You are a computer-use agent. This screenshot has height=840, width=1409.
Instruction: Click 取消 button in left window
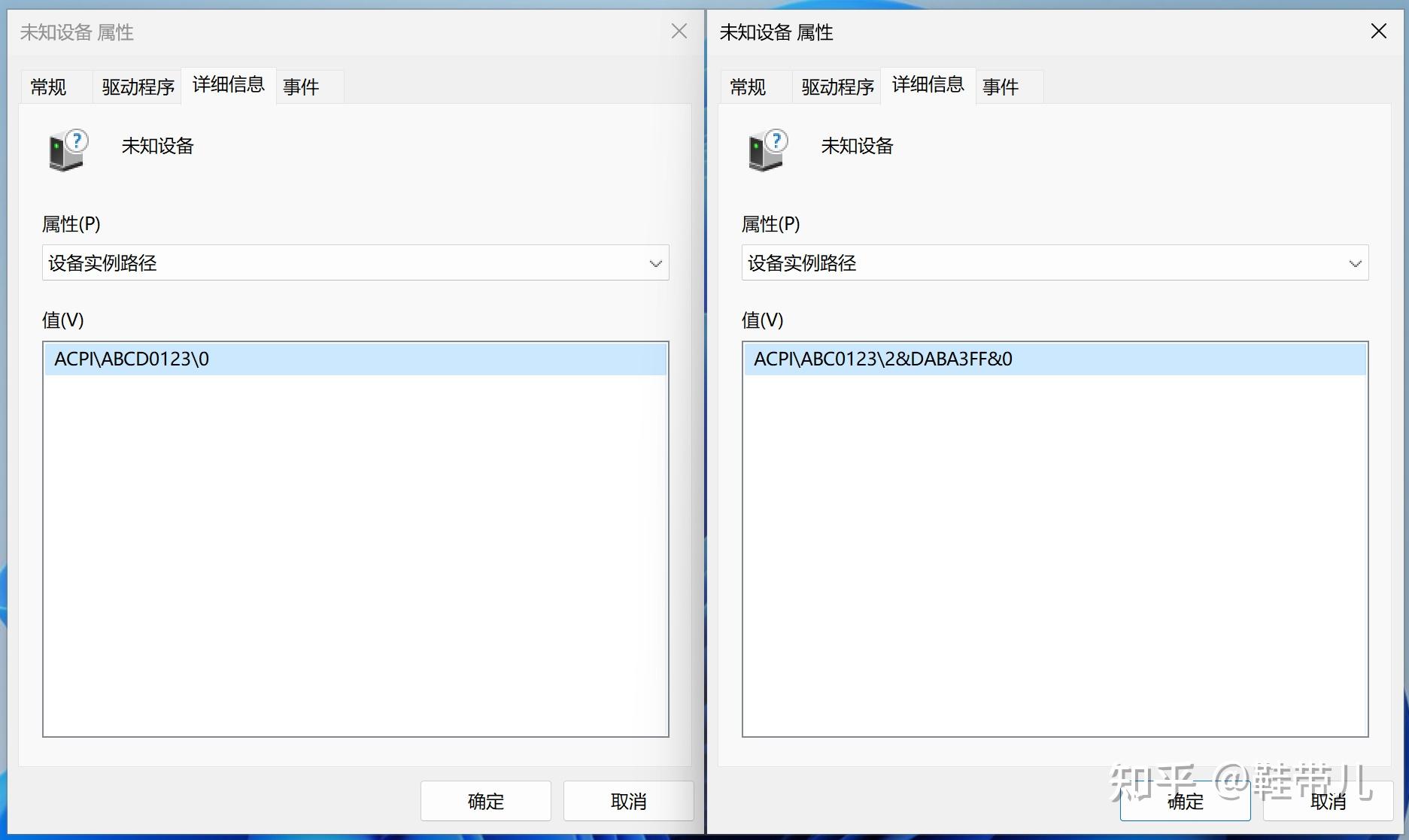click(x=629, y=801)
